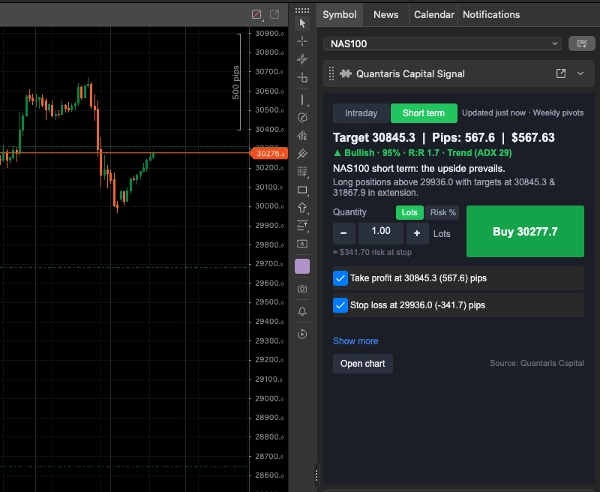Click the 30000.0 price axis label
The image size is (600, 492).
pyautogui.click(x=269, y=206)
